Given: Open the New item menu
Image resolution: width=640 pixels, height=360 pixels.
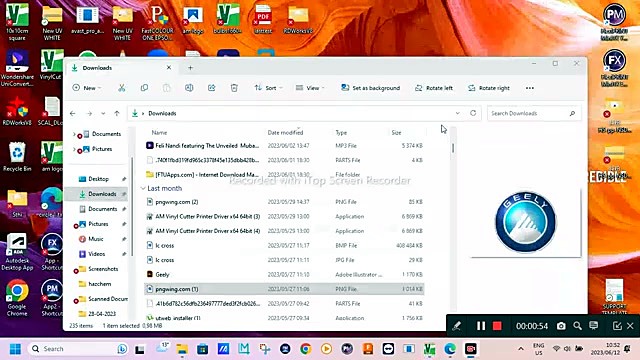Looking at the screenshot, I should pos(87,88).
